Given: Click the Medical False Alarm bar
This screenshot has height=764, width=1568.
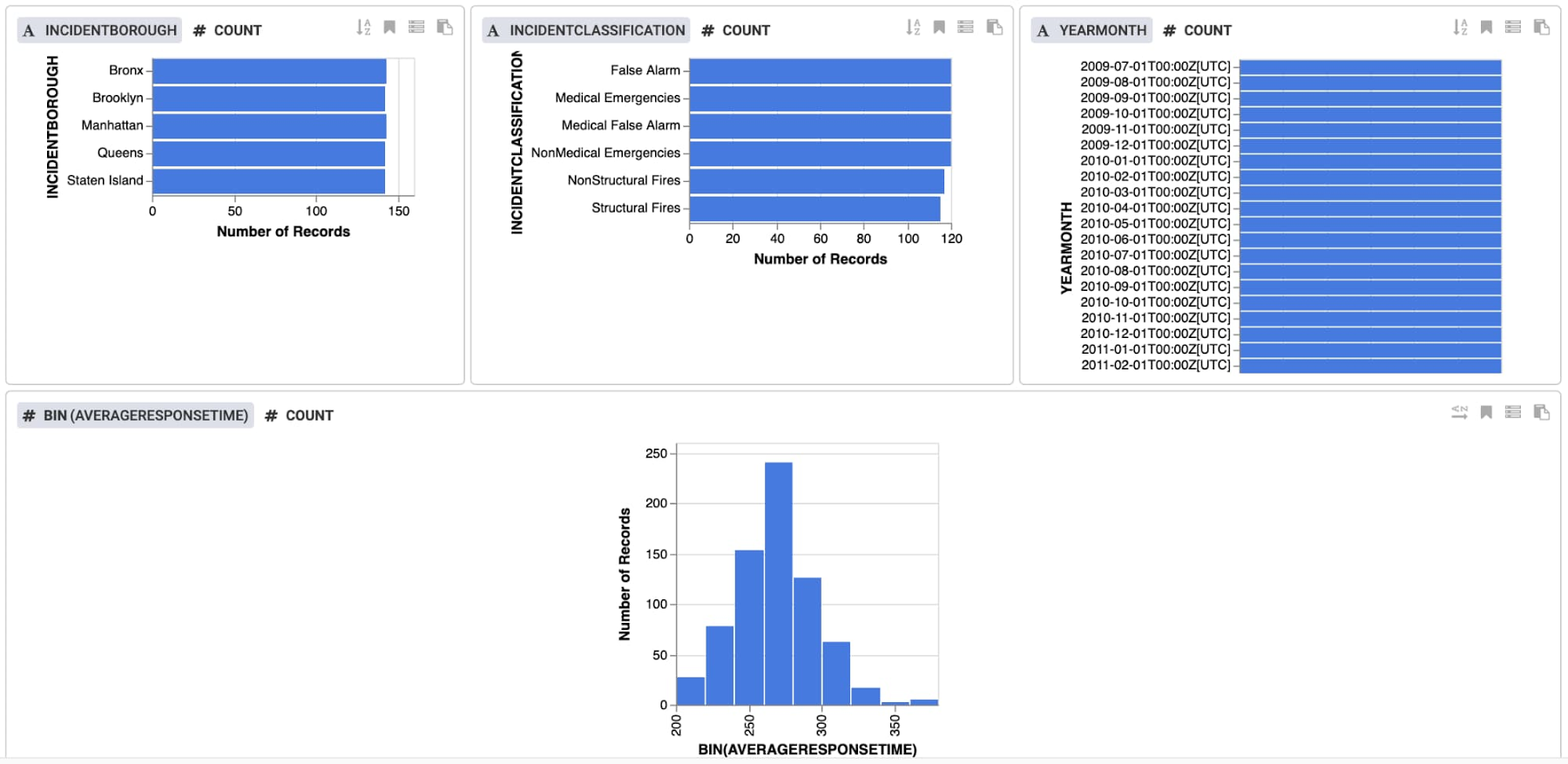Looking at the screenshot, I should [820, 126].
